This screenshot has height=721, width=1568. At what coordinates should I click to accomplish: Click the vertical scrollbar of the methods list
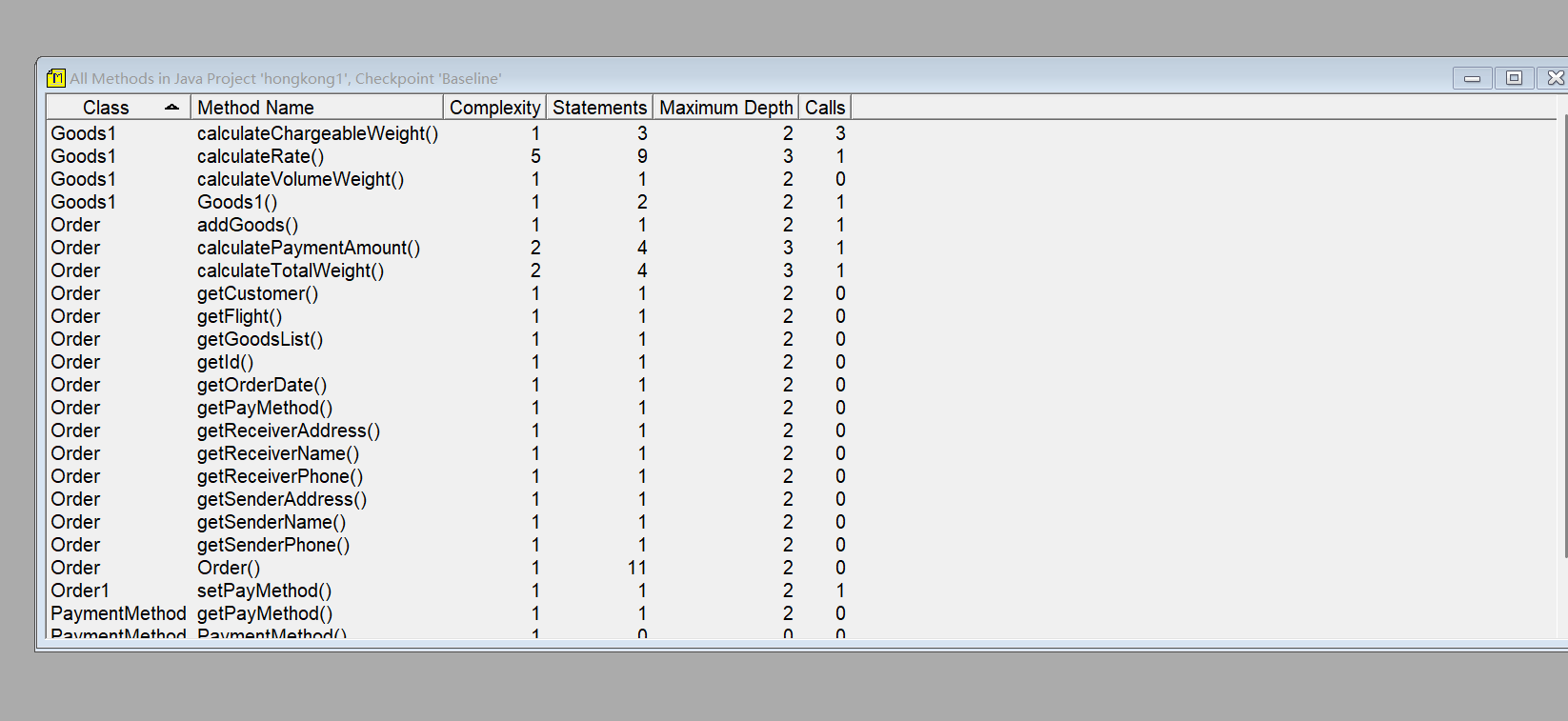pyautogui.click(x=1564, y=335)
